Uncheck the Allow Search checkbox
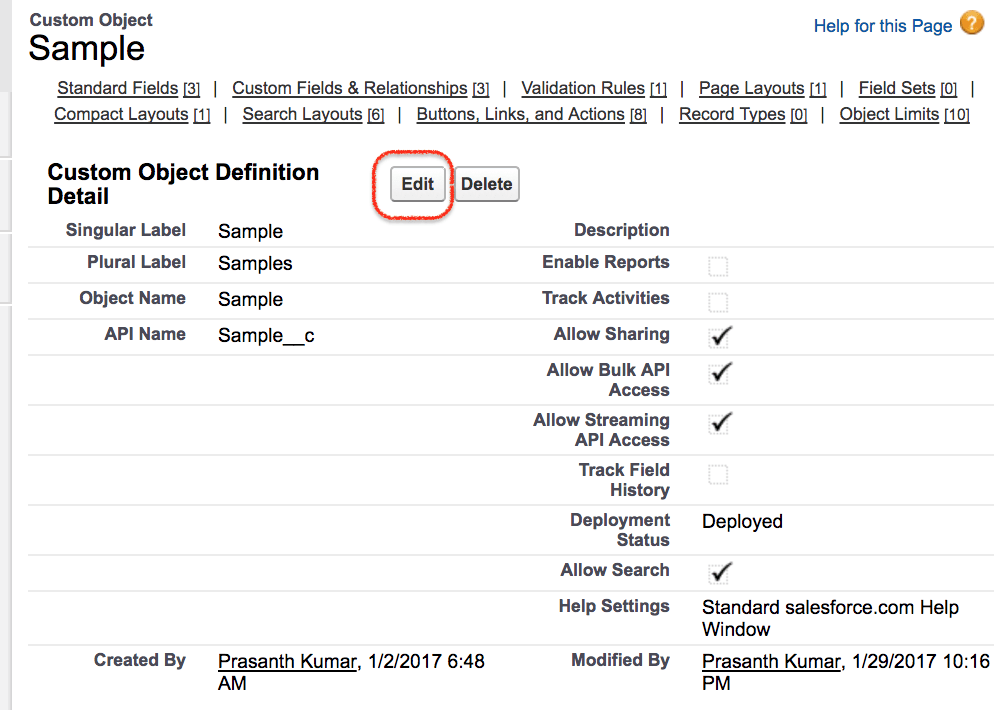The height and width of the screenshot is (710, 998). [718, 572]
